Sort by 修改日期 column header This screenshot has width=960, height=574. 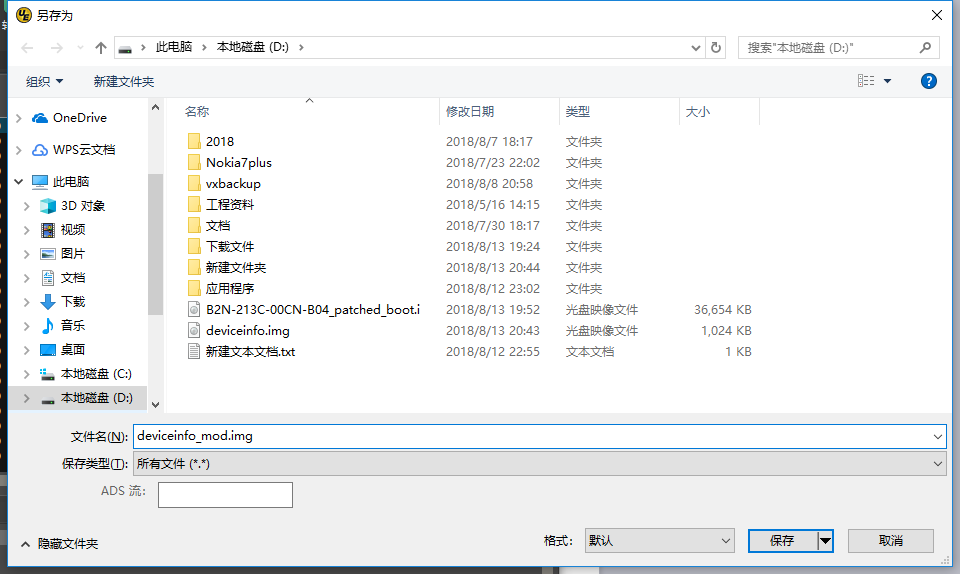point(470,112)
